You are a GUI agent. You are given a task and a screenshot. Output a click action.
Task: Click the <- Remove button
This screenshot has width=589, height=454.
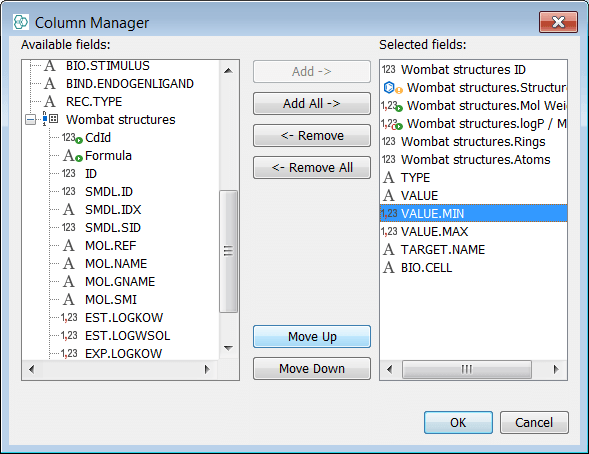click(312, 136)
